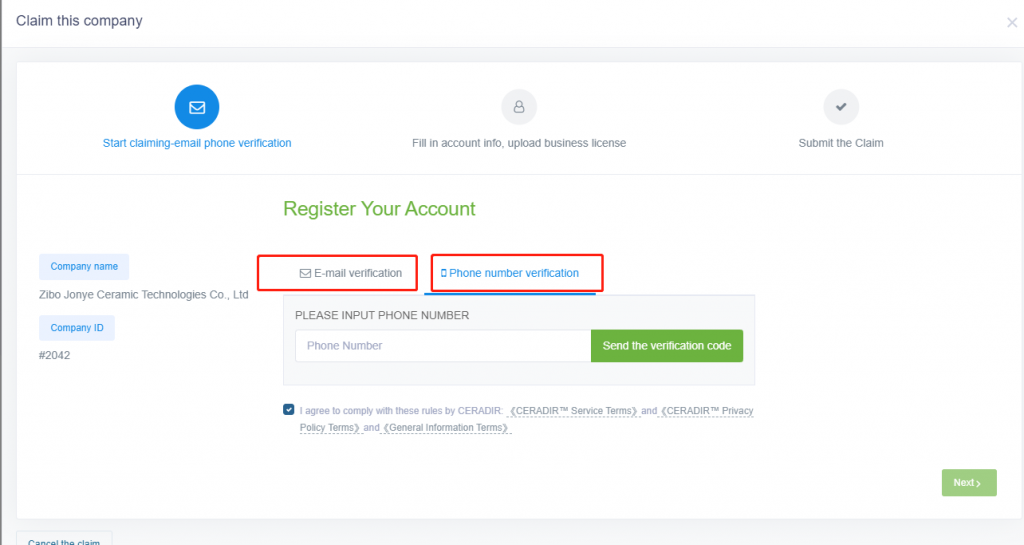Click the phone icon in Phone verification tab

click(443, 273)
